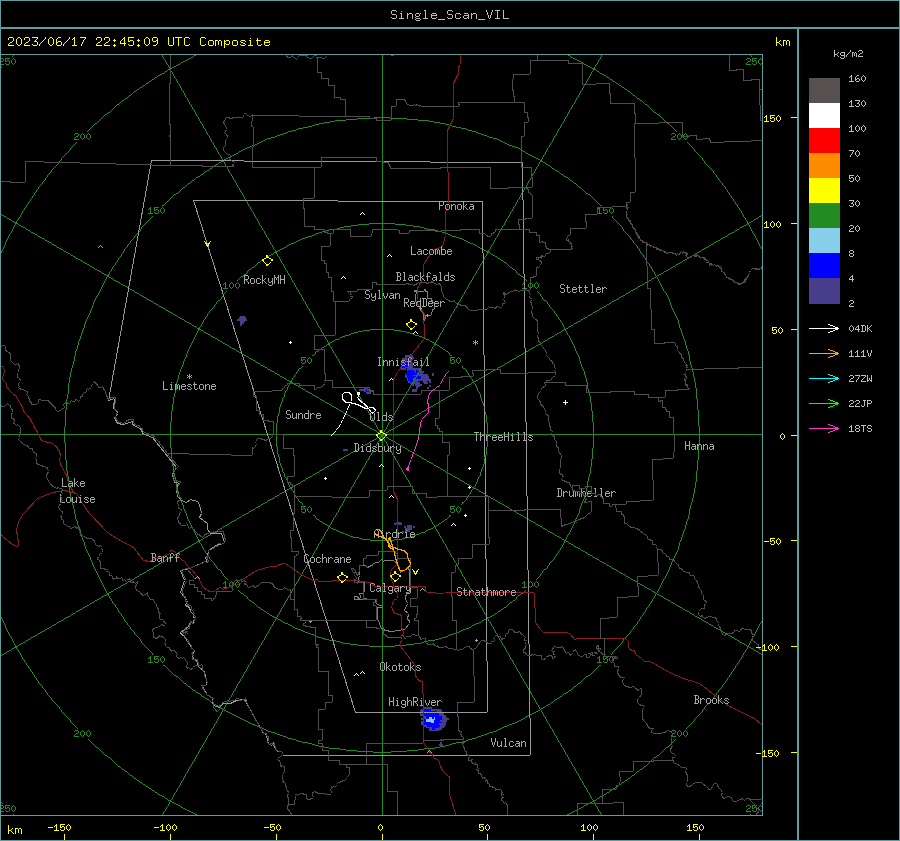Click the yellow diamond marker near RockyMH
The image size is (900, 841).
267,261
